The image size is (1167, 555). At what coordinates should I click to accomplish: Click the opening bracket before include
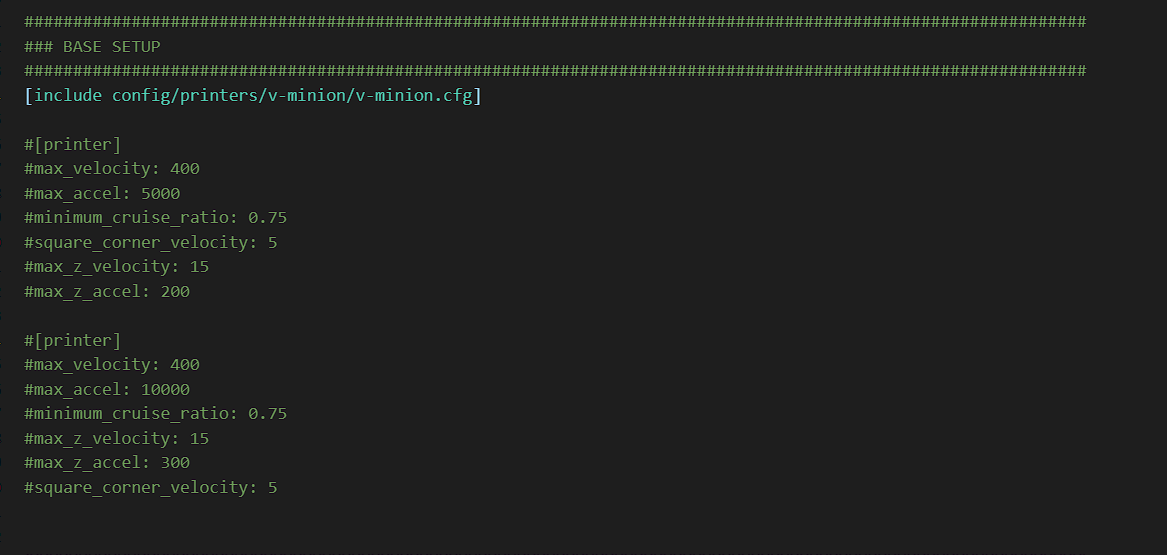[28, 95]
